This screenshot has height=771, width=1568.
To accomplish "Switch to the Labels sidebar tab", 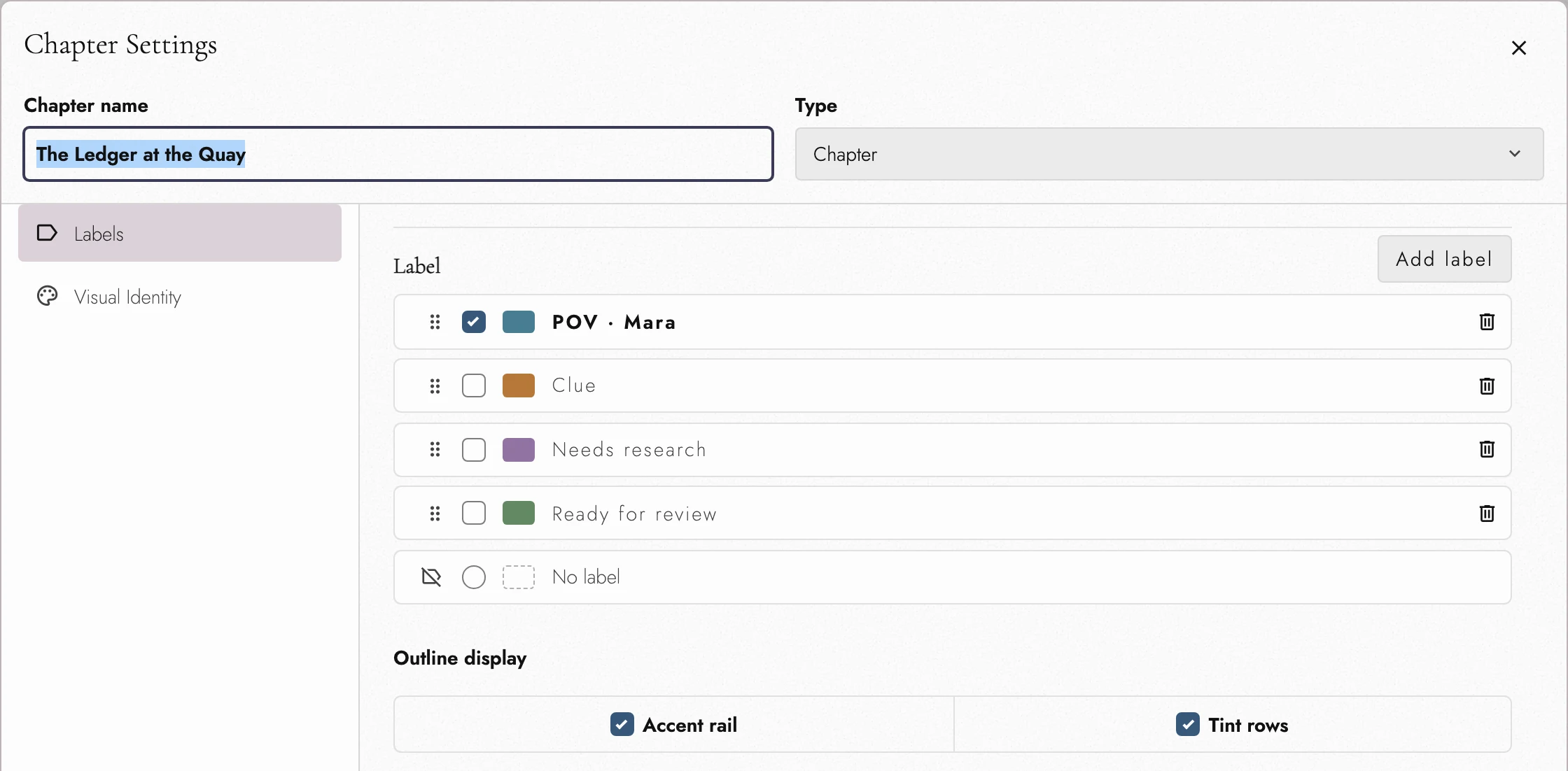I will (x=180, y=233).
